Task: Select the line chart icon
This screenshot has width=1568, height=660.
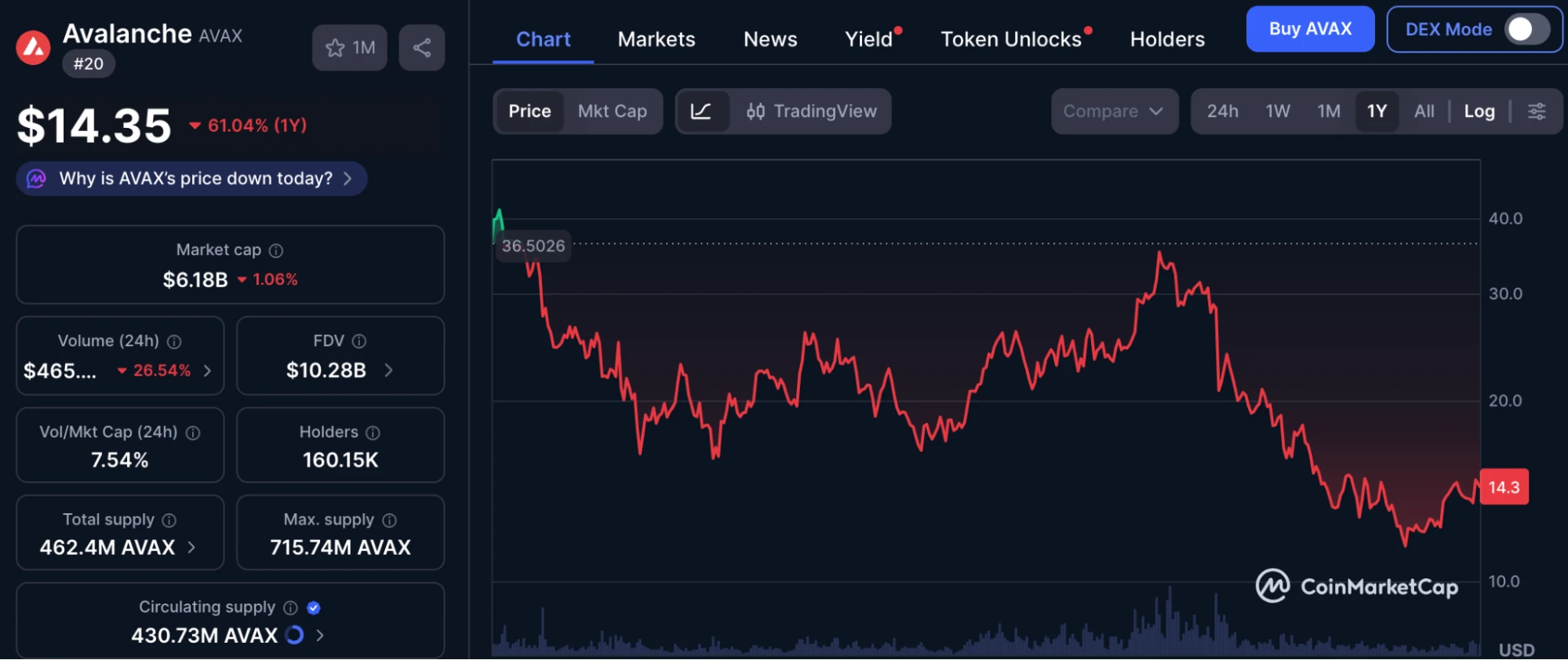Action: pos(701,111)
